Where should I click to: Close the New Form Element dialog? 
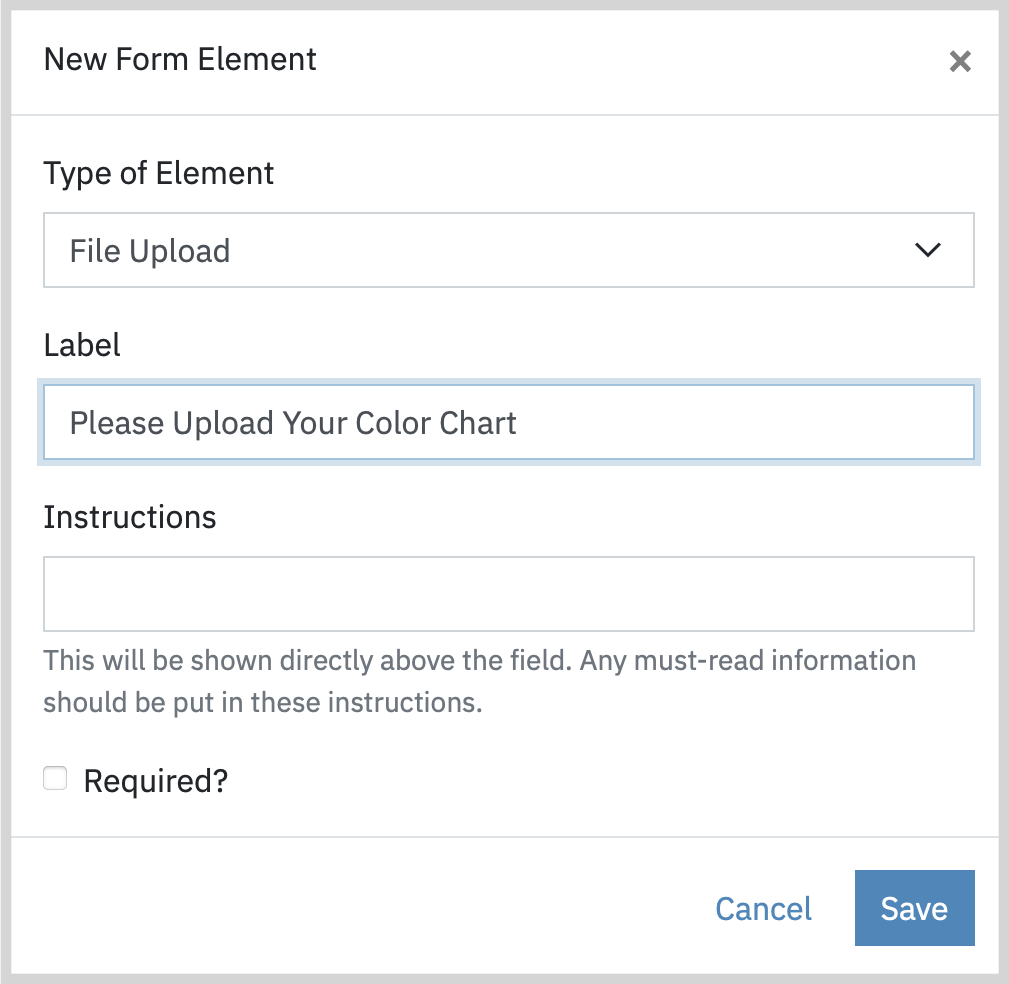click(959, 62)
